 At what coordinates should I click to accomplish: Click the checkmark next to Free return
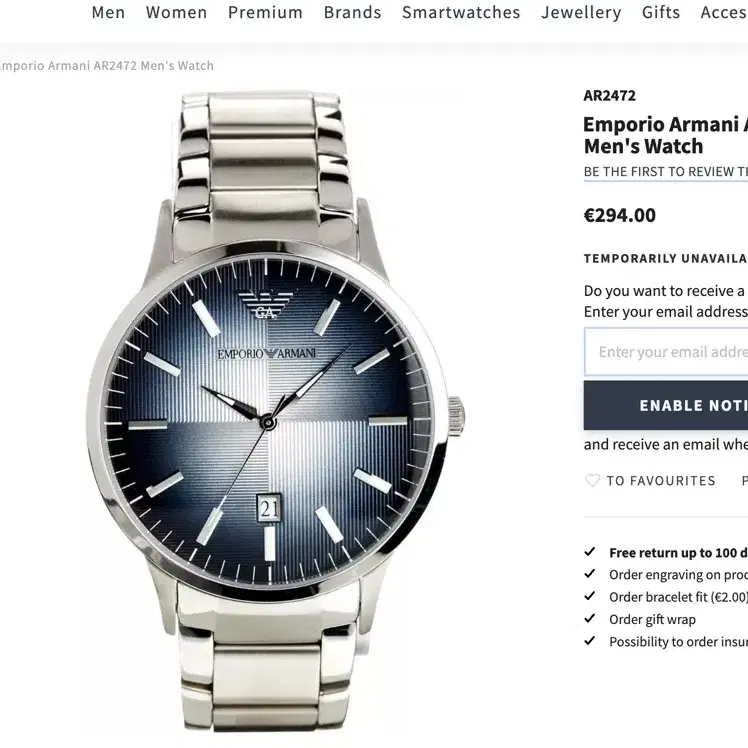[590, 552]
